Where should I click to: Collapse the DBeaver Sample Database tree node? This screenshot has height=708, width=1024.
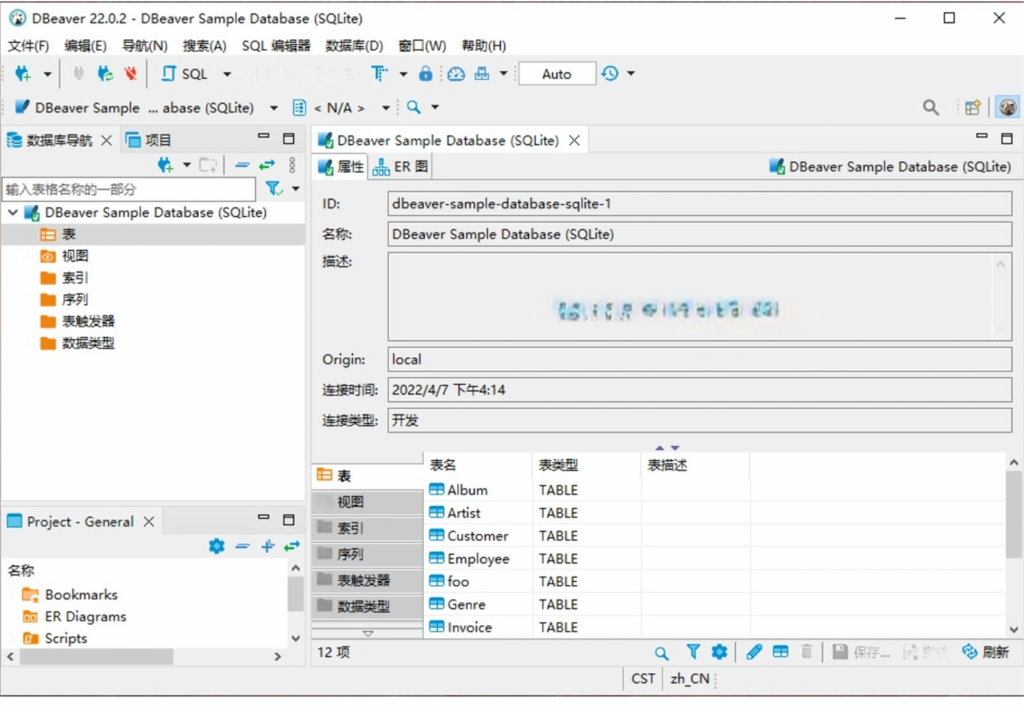pos(12,213)
